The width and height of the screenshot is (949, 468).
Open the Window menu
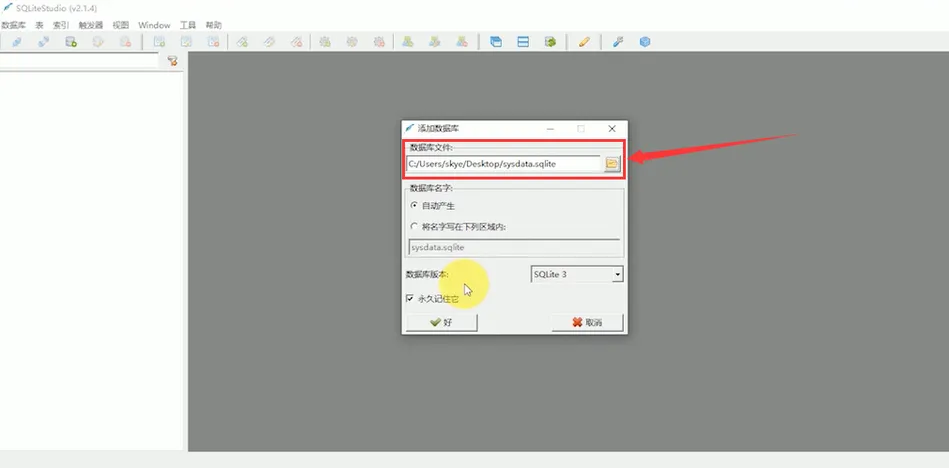tap(154, 25)
